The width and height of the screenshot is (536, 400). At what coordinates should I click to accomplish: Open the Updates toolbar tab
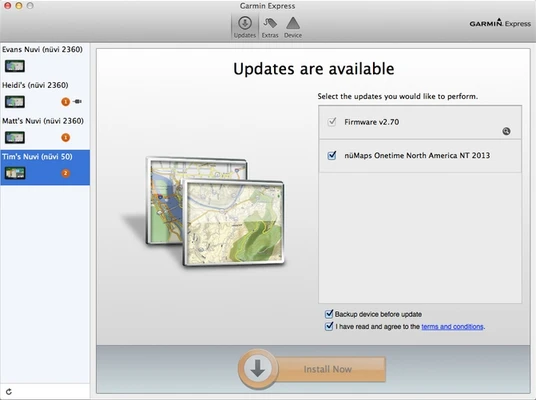point(245,27)
